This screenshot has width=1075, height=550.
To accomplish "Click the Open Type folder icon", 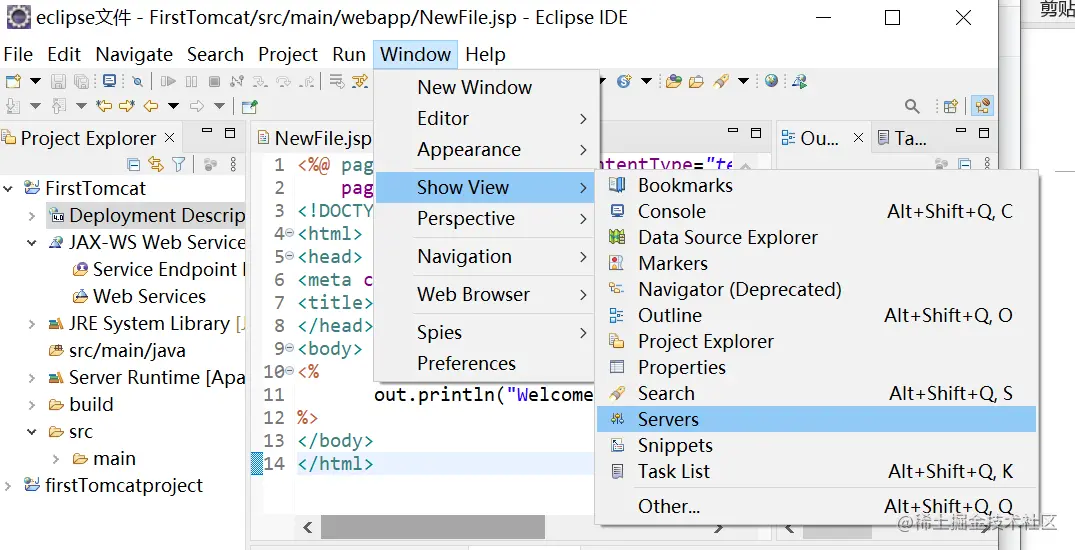I will point(674,82).
